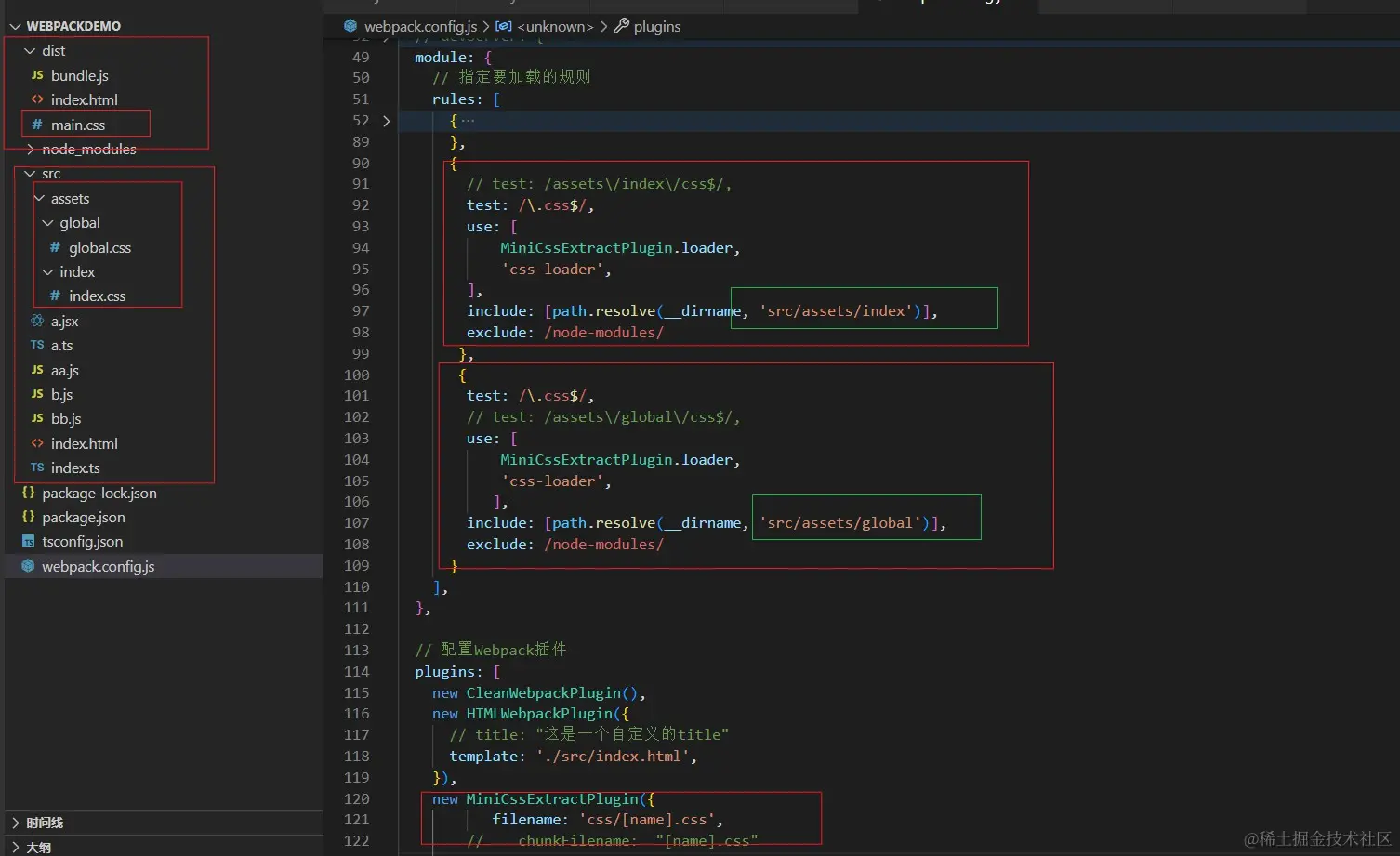Open package-lock.json file
Image resolution: width=1400 pixels, height=856 pixels.
pos(99,493)
